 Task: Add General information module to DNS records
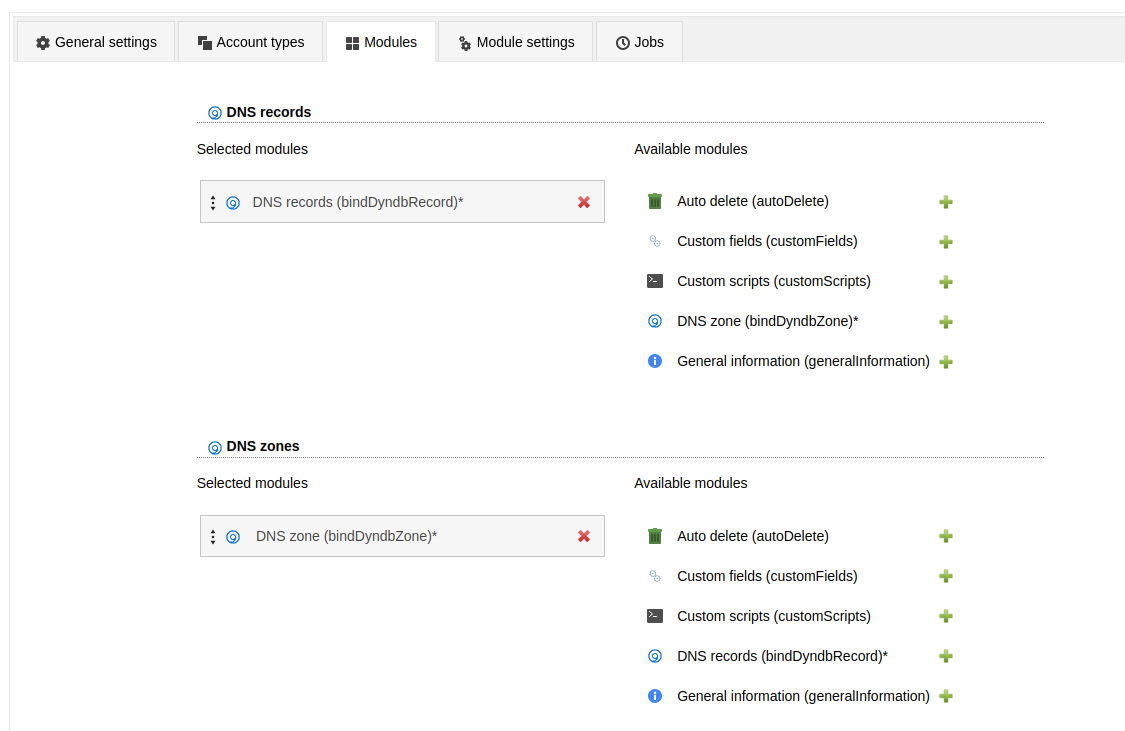946,362
